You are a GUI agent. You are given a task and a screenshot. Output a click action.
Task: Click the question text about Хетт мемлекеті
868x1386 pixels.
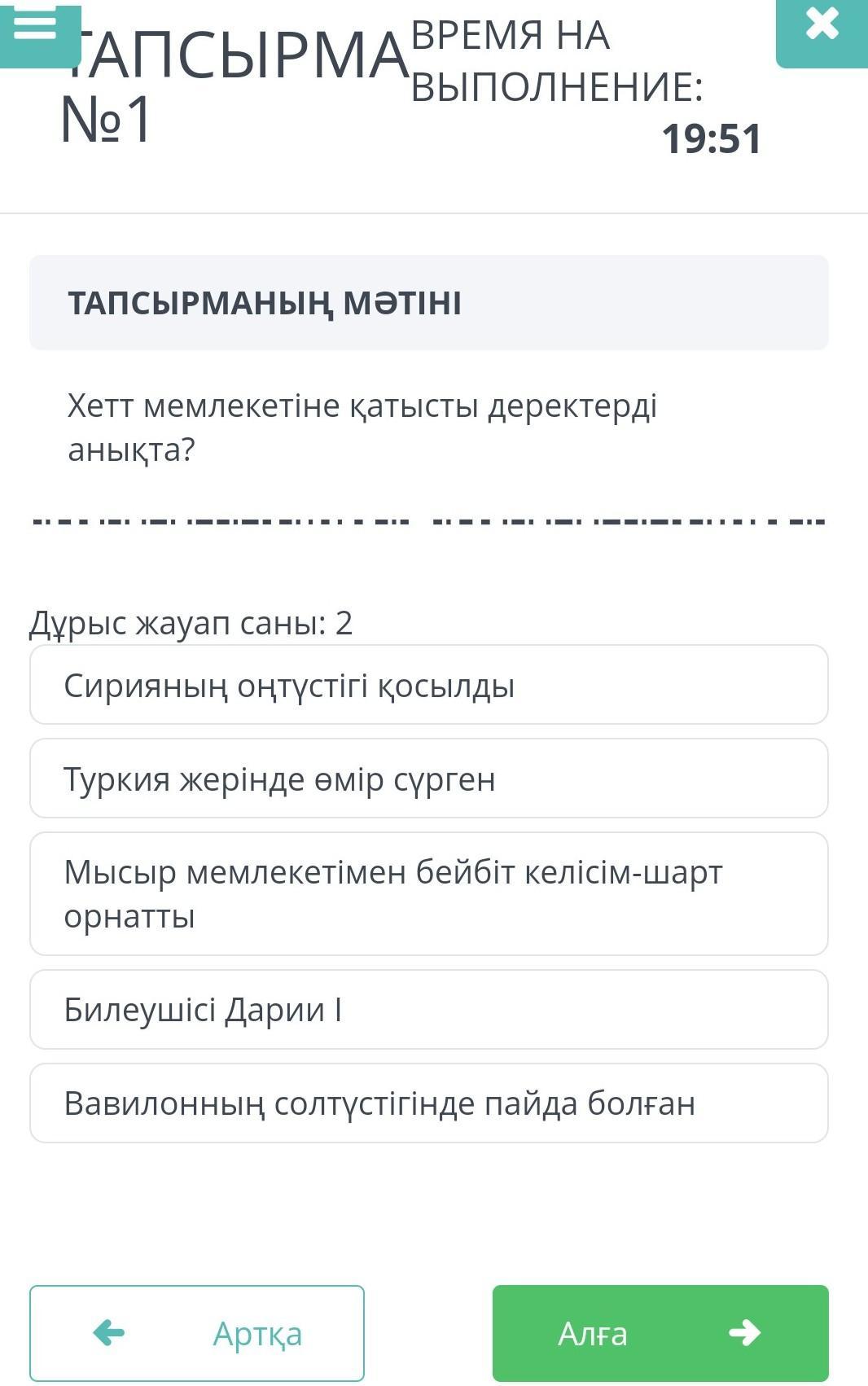[362, 427]
